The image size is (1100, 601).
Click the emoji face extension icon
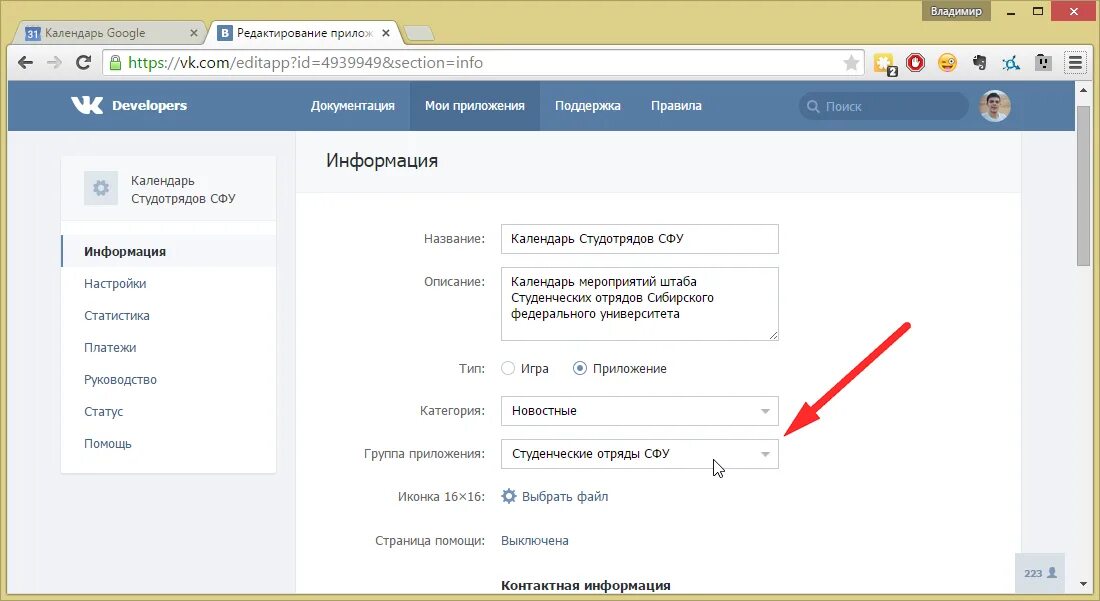(x=947, y=62)
